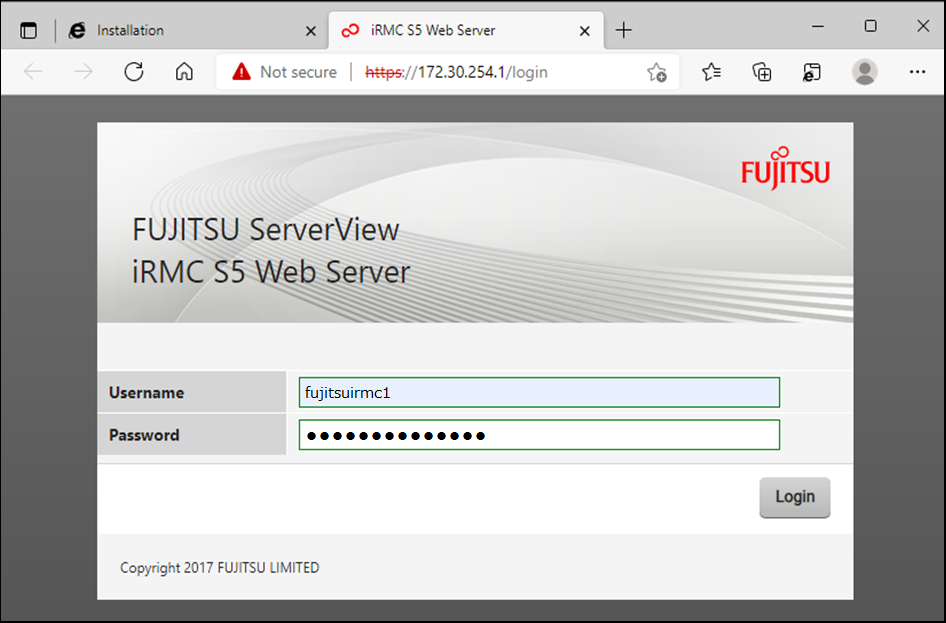The width and height of the screenshot is (946, 623).
Task: Click the Login button
Action: pyautogui.click(x=795, y=497)
